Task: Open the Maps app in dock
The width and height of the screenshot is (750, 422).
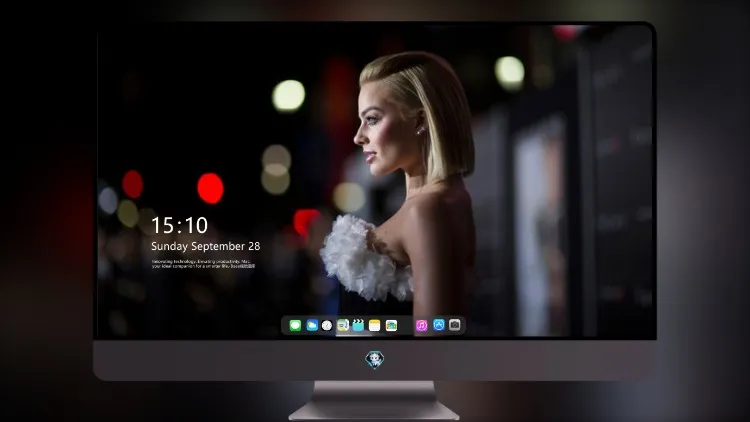Action: coord(343,325)
